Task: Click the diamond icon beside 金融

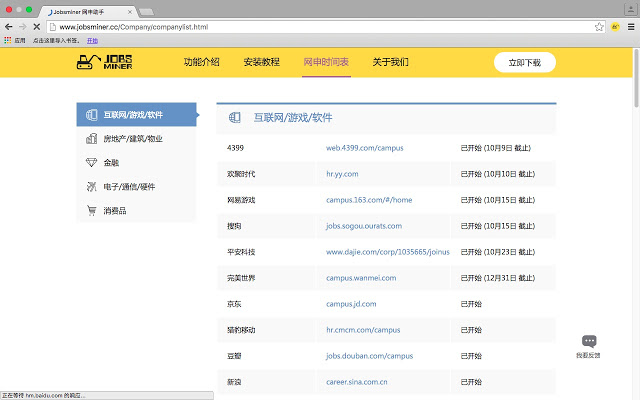Action: [91, 162]
